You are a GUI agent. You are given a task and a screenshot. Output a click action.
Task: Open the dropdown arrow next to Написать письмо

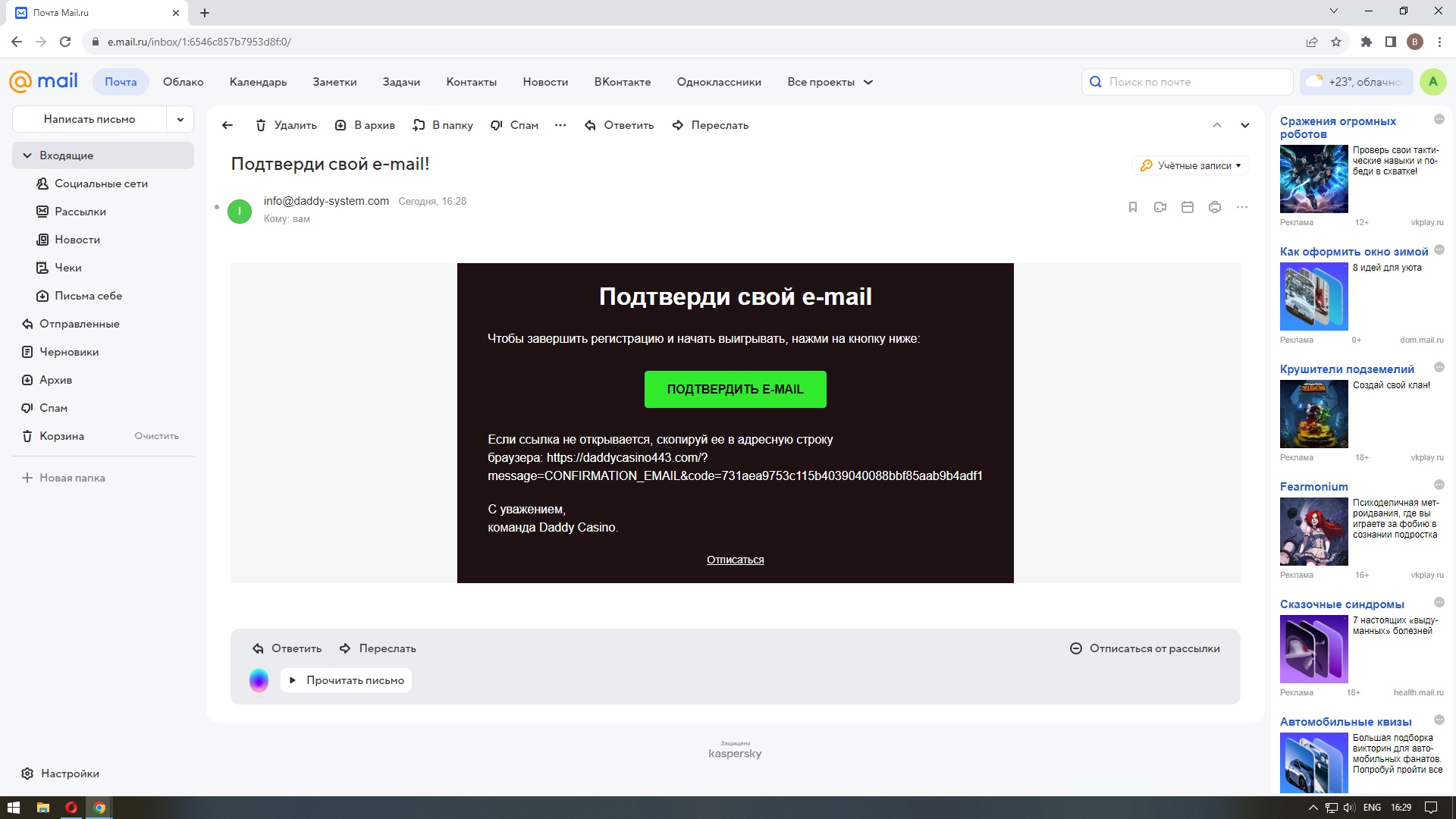click(x=180, y=119)
